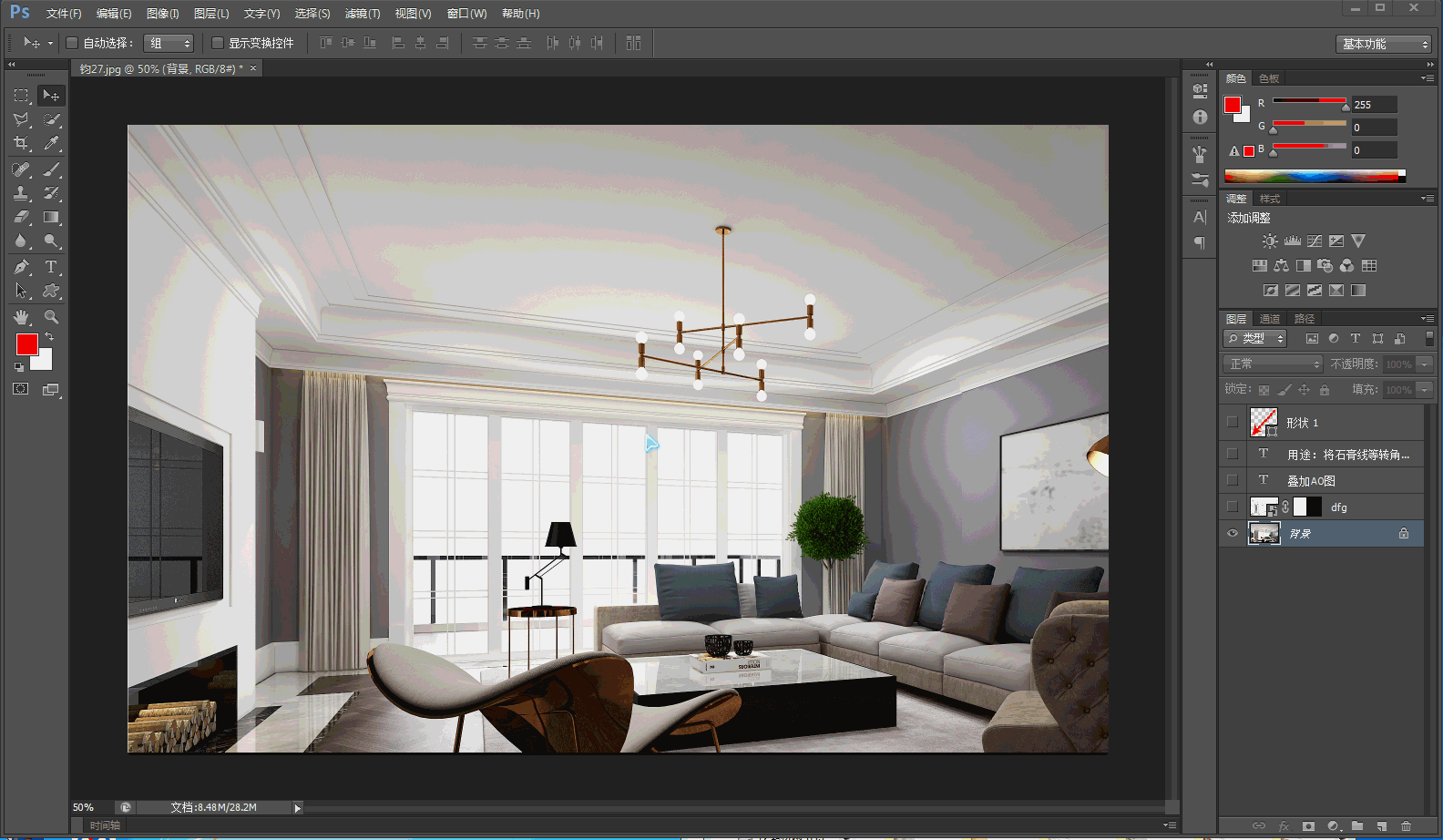Open the 填充 percentage dropdown arrow

coord(1425,389)
